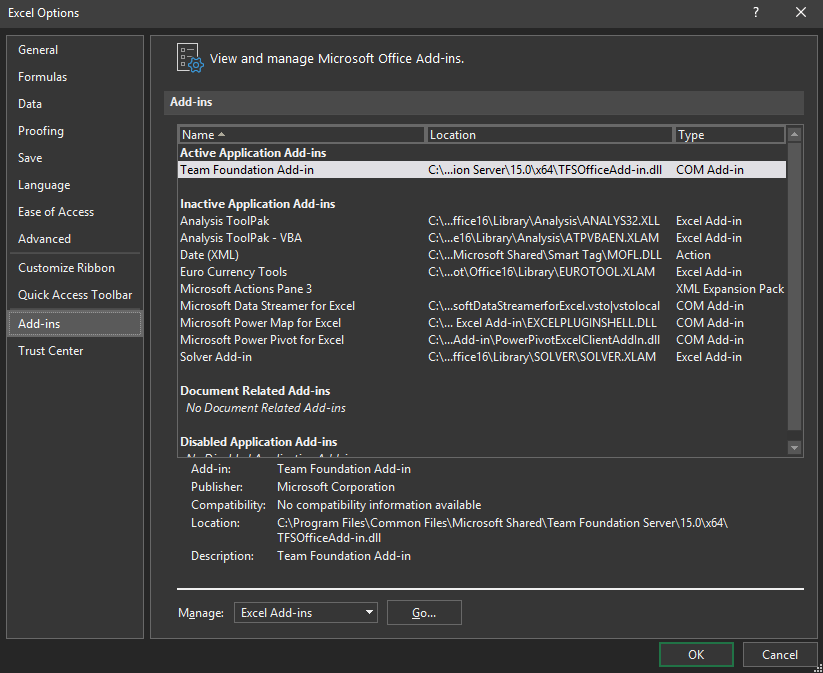The image size is (823, 673).
Task: Click the ANALYS32.XLL location cell
Action: (544, 221)
